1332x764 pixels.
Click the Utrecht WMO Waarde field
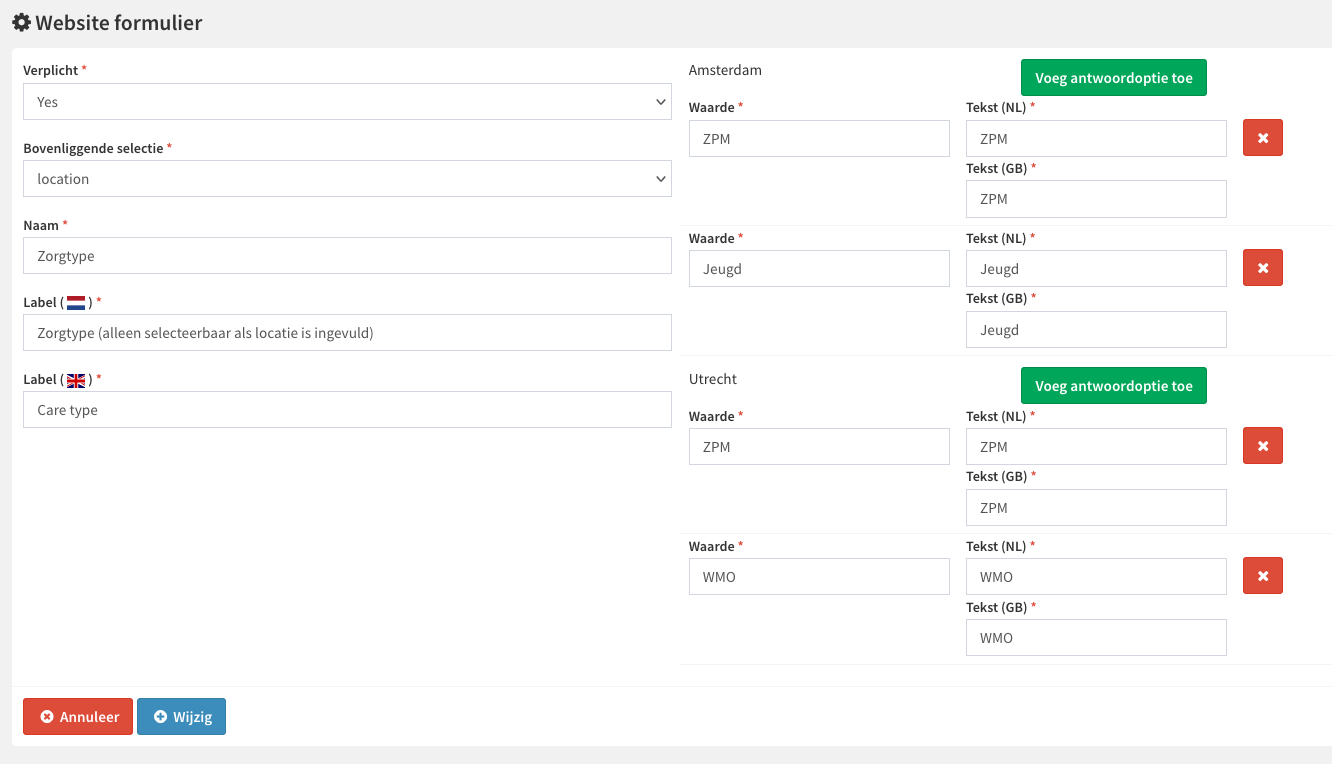click(819, 577)
